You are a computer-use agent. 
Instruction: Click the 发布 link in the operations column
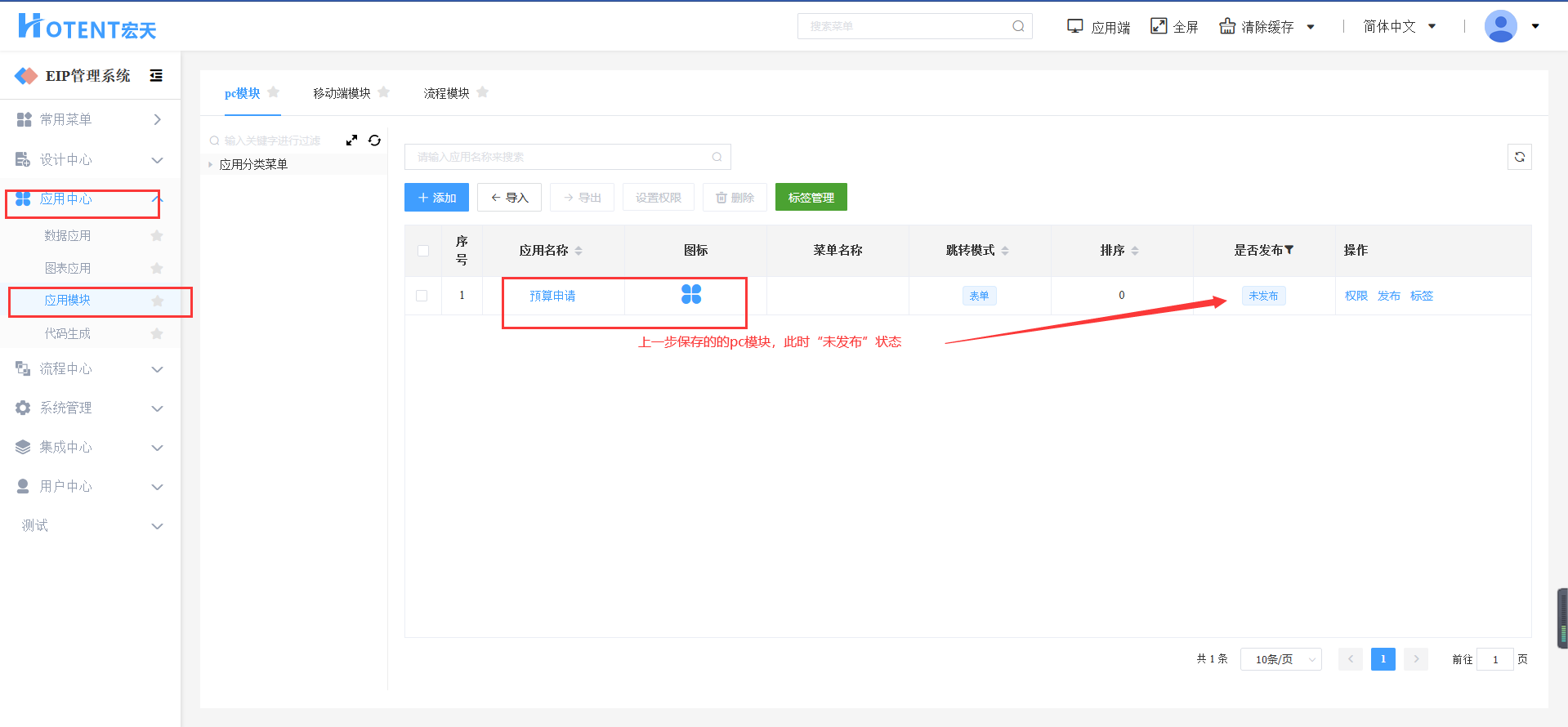click(1388, 296)
